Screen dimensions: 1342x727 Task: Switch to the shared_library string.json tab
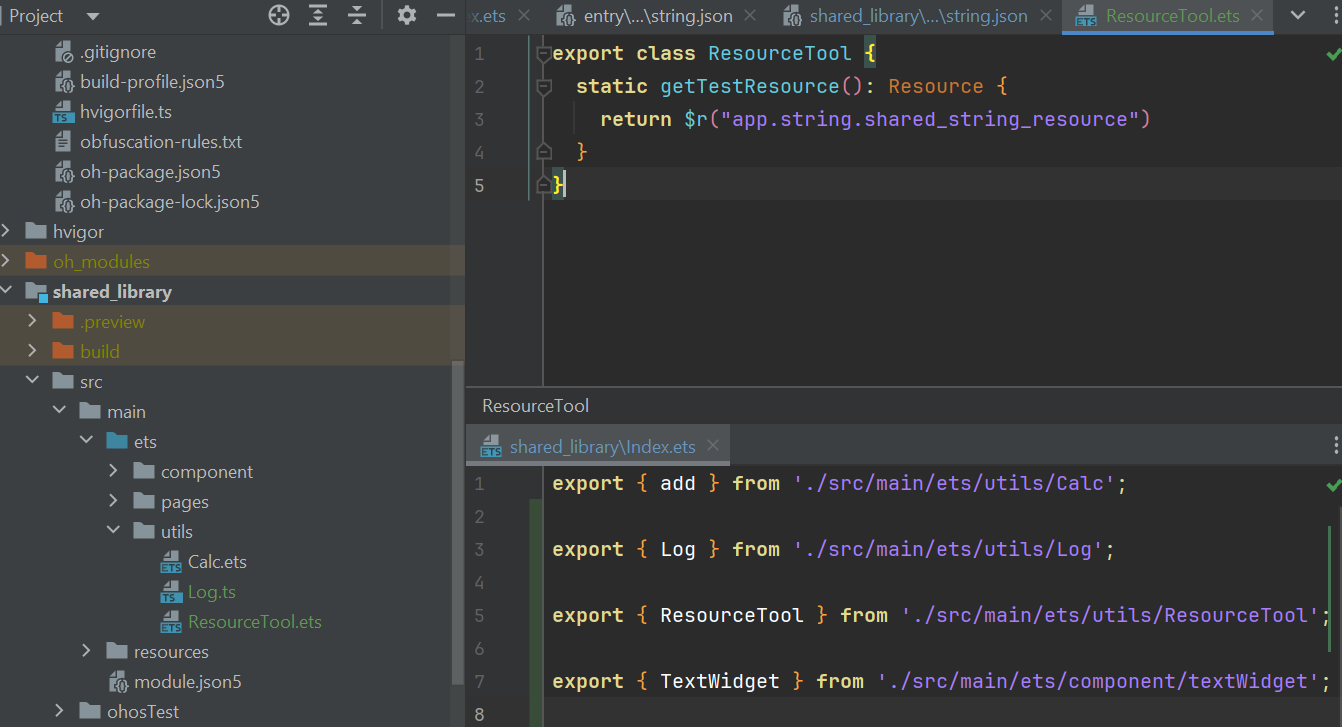[917, 16]
